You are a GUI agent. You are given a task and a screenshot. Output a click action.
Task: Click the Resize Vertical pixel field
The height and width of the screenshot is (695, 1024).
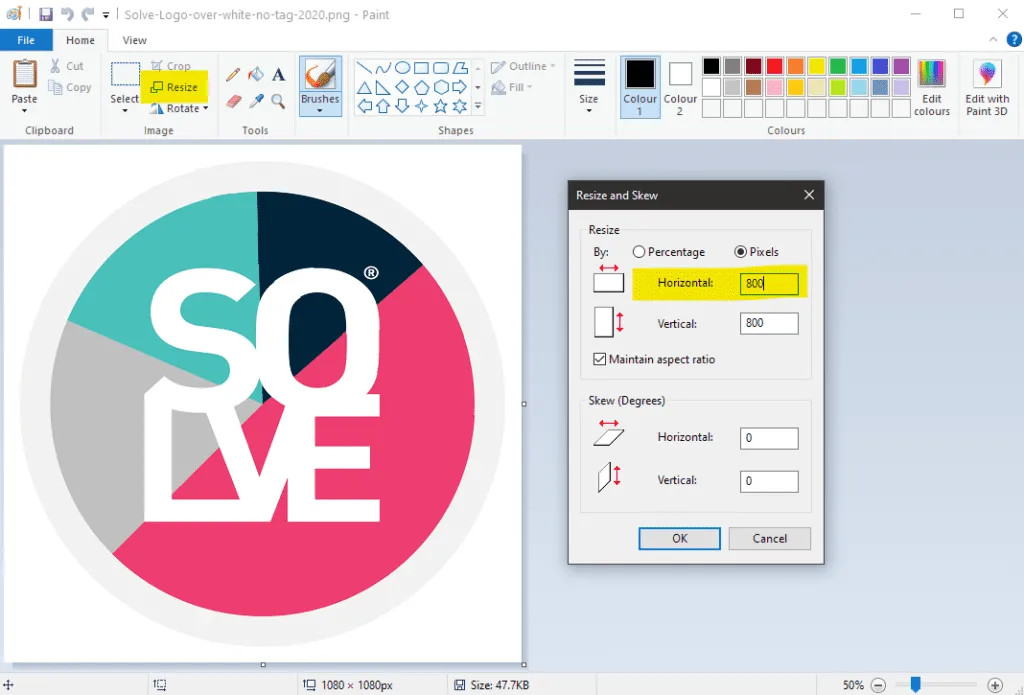(769, 323)
